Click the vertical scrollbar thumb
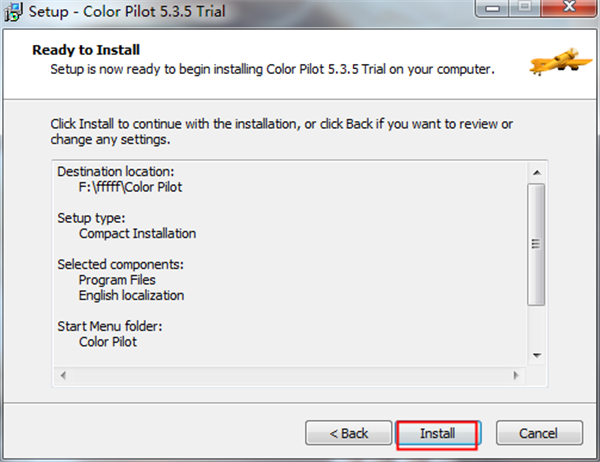This screenshot has width=600, height=462. point(537,243)
